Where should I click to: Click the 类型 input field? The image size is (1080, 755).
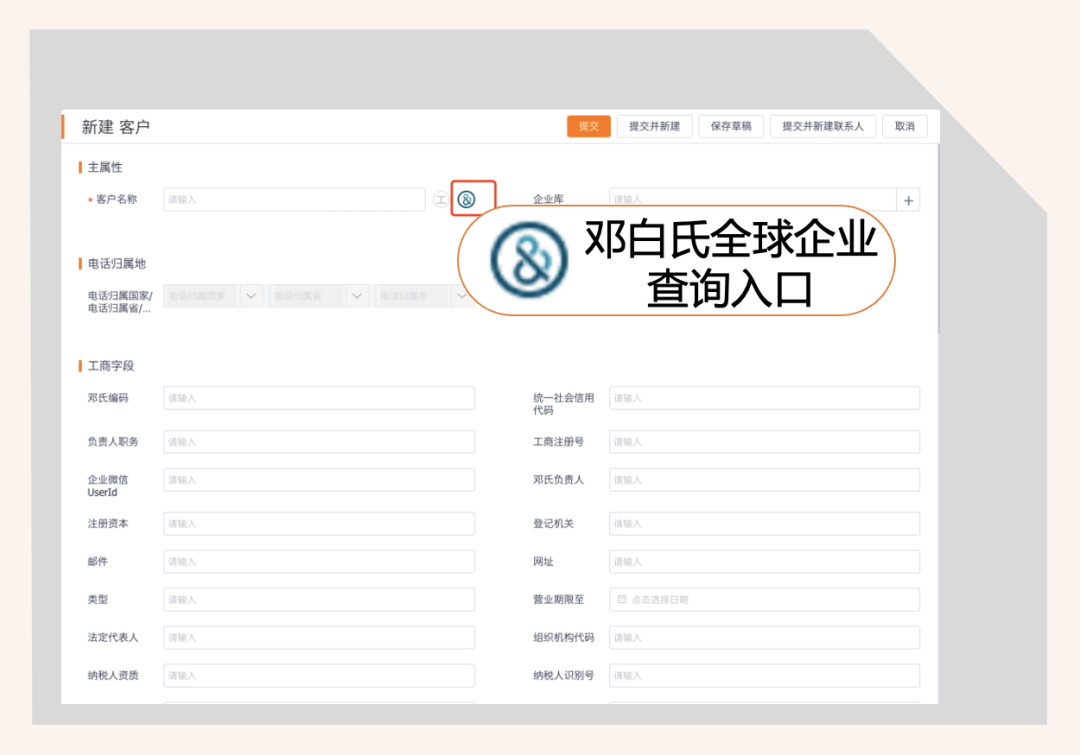point(319,599)
